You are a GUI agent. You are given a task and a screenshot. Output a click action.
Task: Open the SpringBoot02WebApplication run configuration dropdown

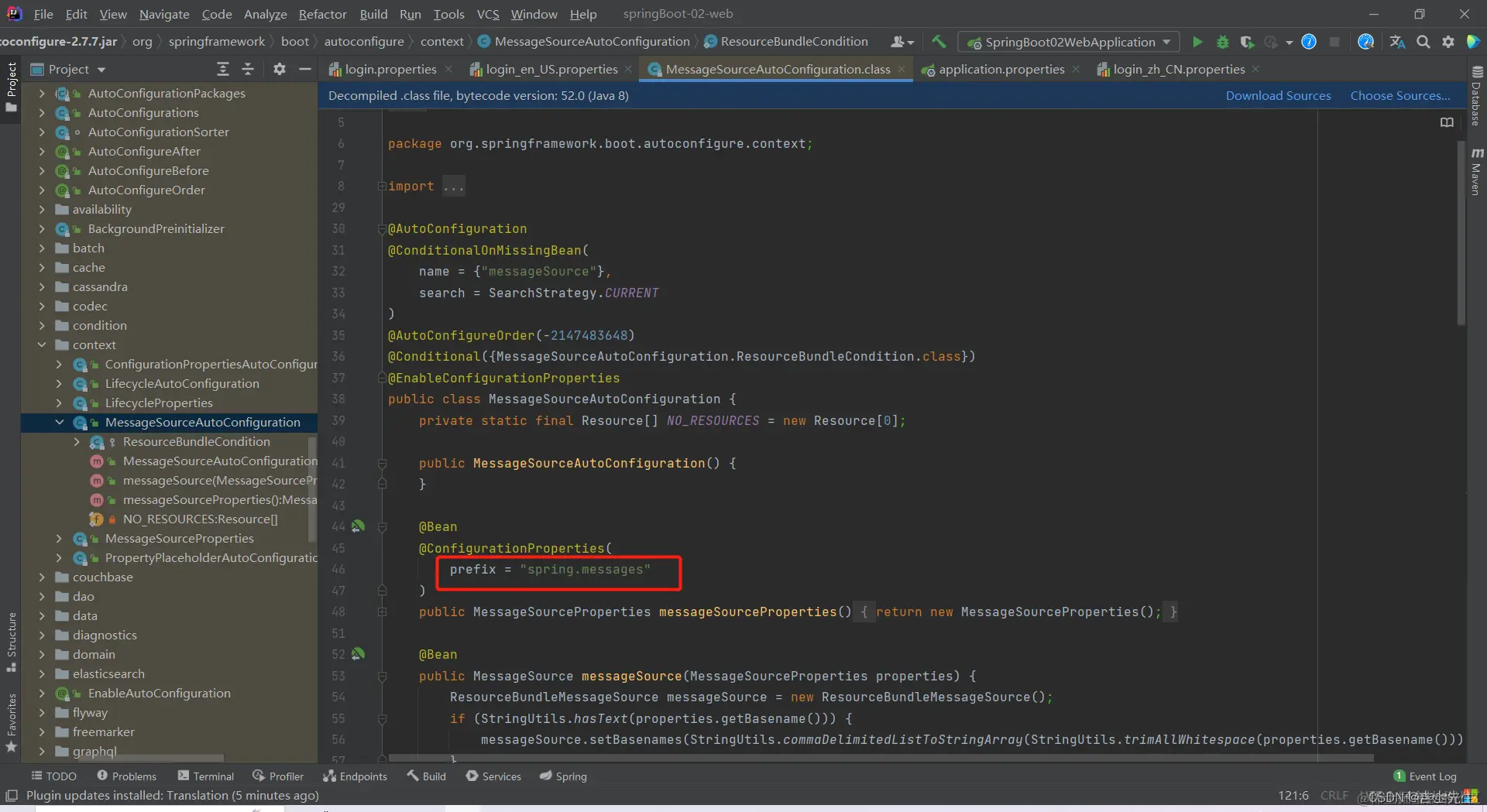click(x=1069, y=42)
